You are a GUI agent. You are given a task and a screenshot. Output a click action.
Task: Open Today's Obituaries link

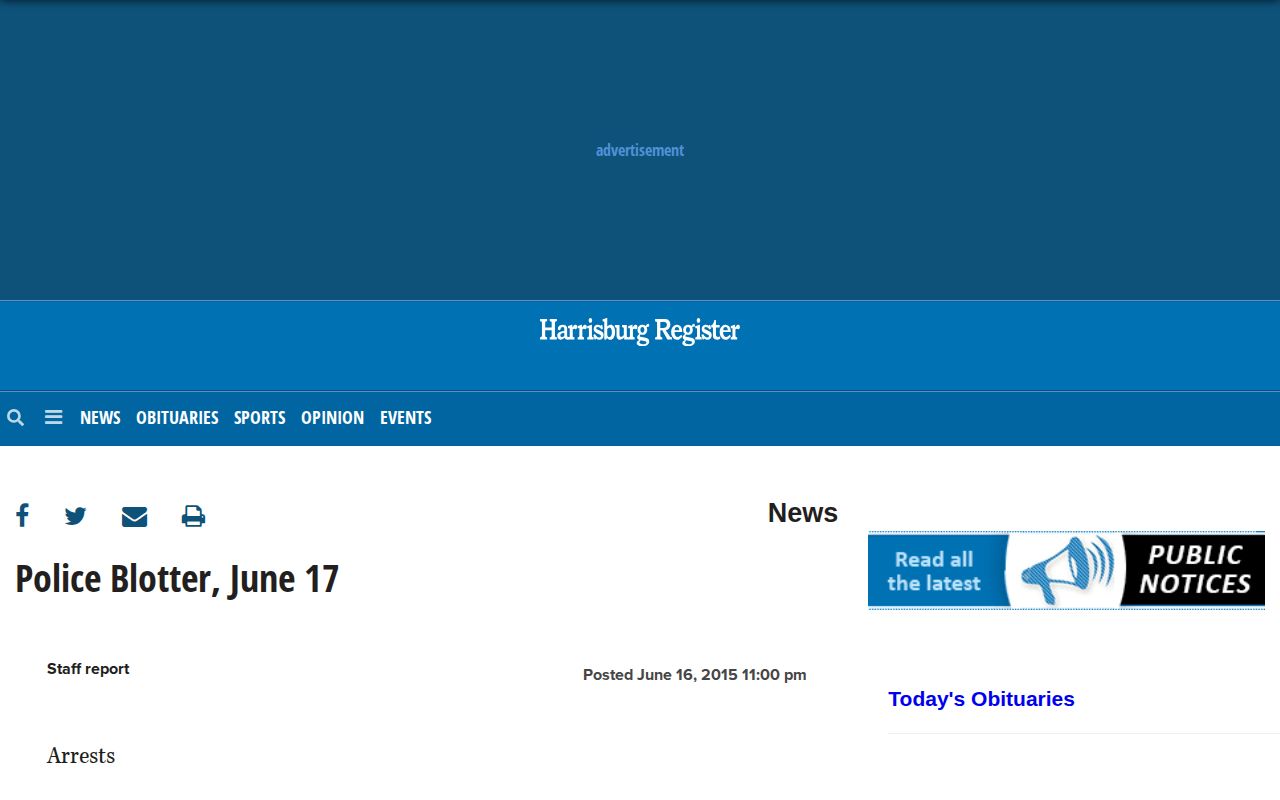tap(981, 699)
